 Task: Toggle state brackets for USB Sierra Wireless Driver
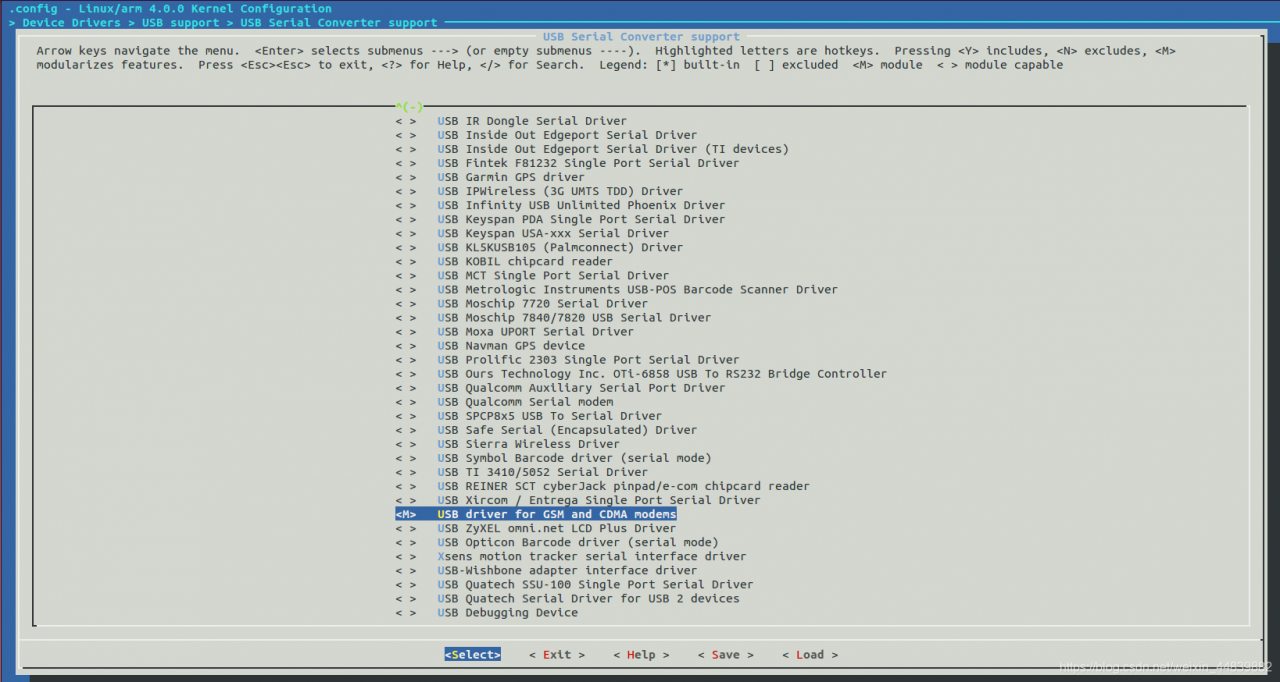(406, 444)
